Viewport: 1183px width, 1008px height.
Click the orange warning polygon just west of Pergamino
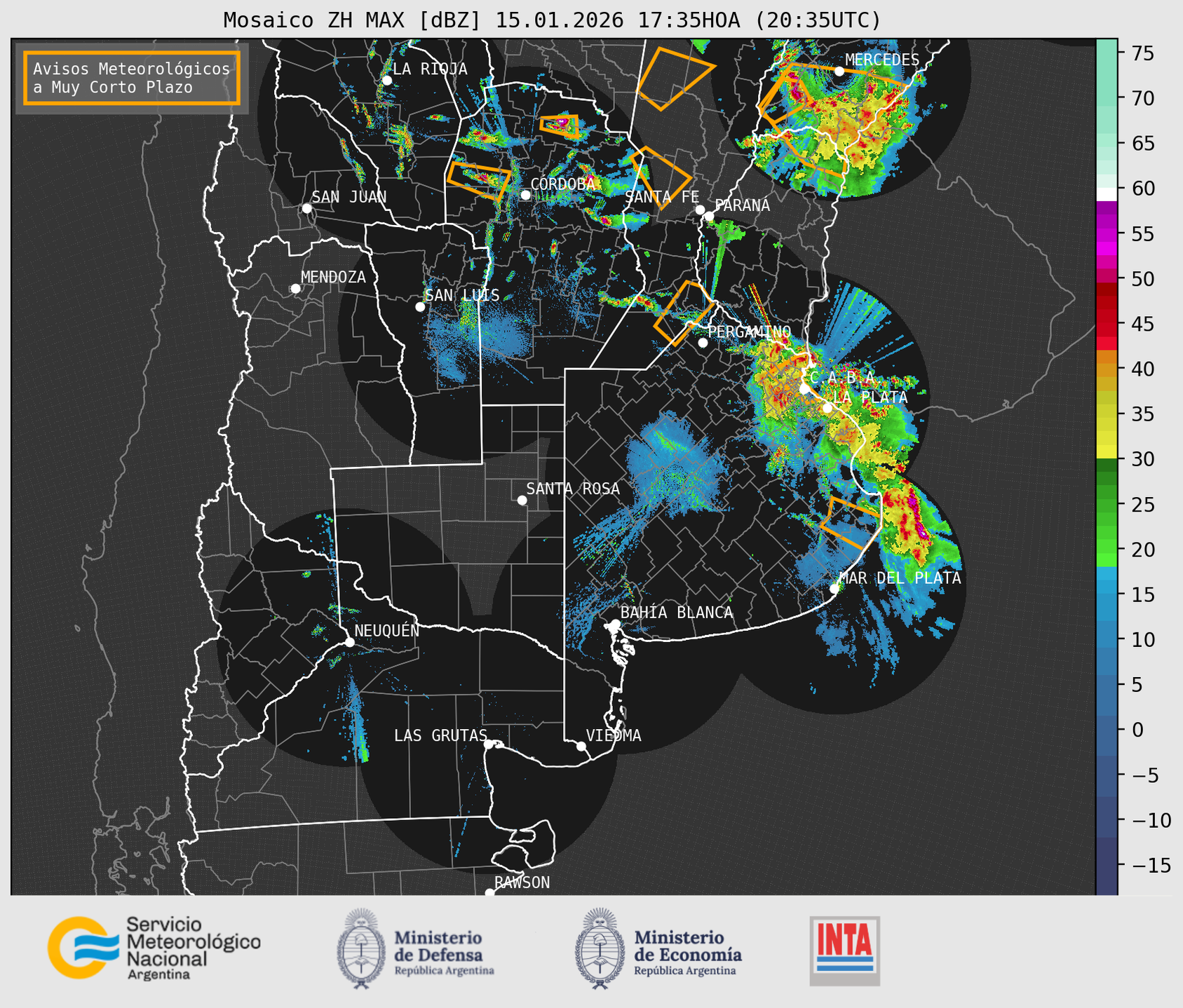[684, 313]
